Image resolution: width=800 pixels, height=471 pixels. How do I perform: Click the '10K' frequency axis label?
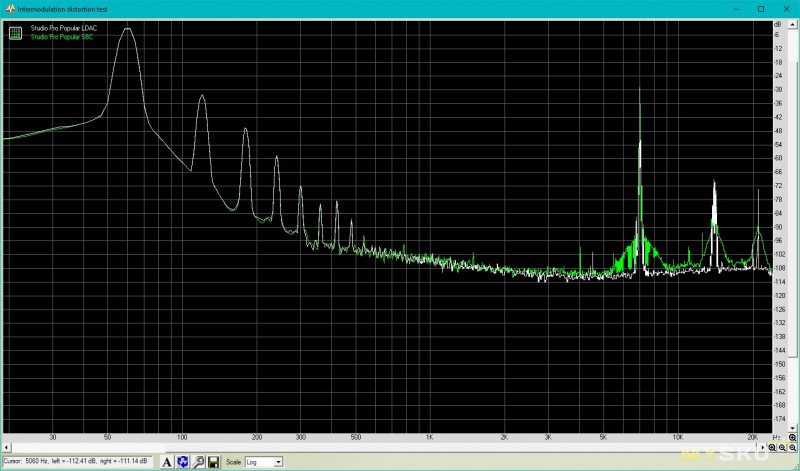coord(677,437)
